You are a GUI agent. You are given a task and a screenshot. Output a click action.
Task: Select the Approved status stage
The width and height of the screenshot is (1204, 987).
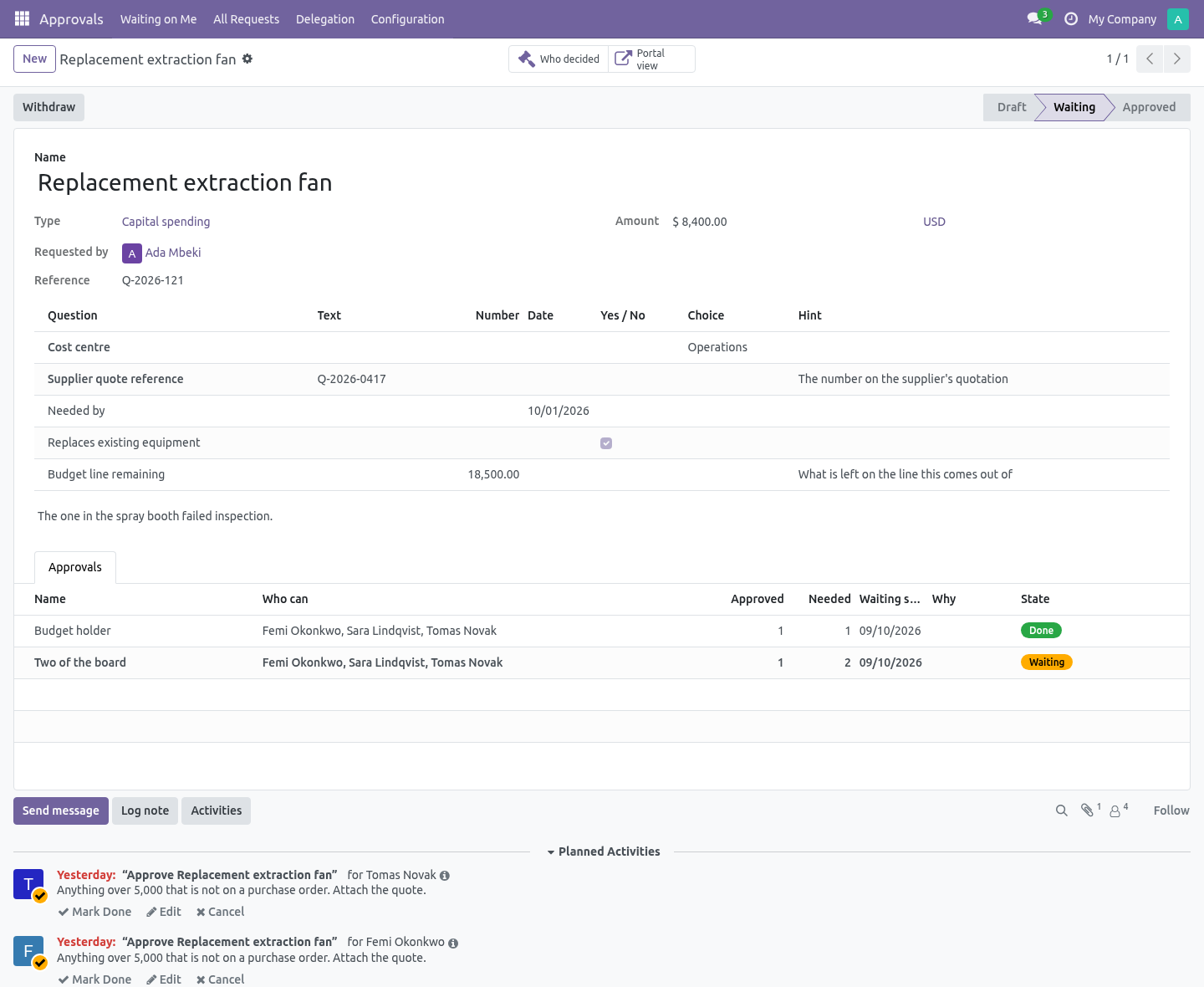pos(1149,107)
